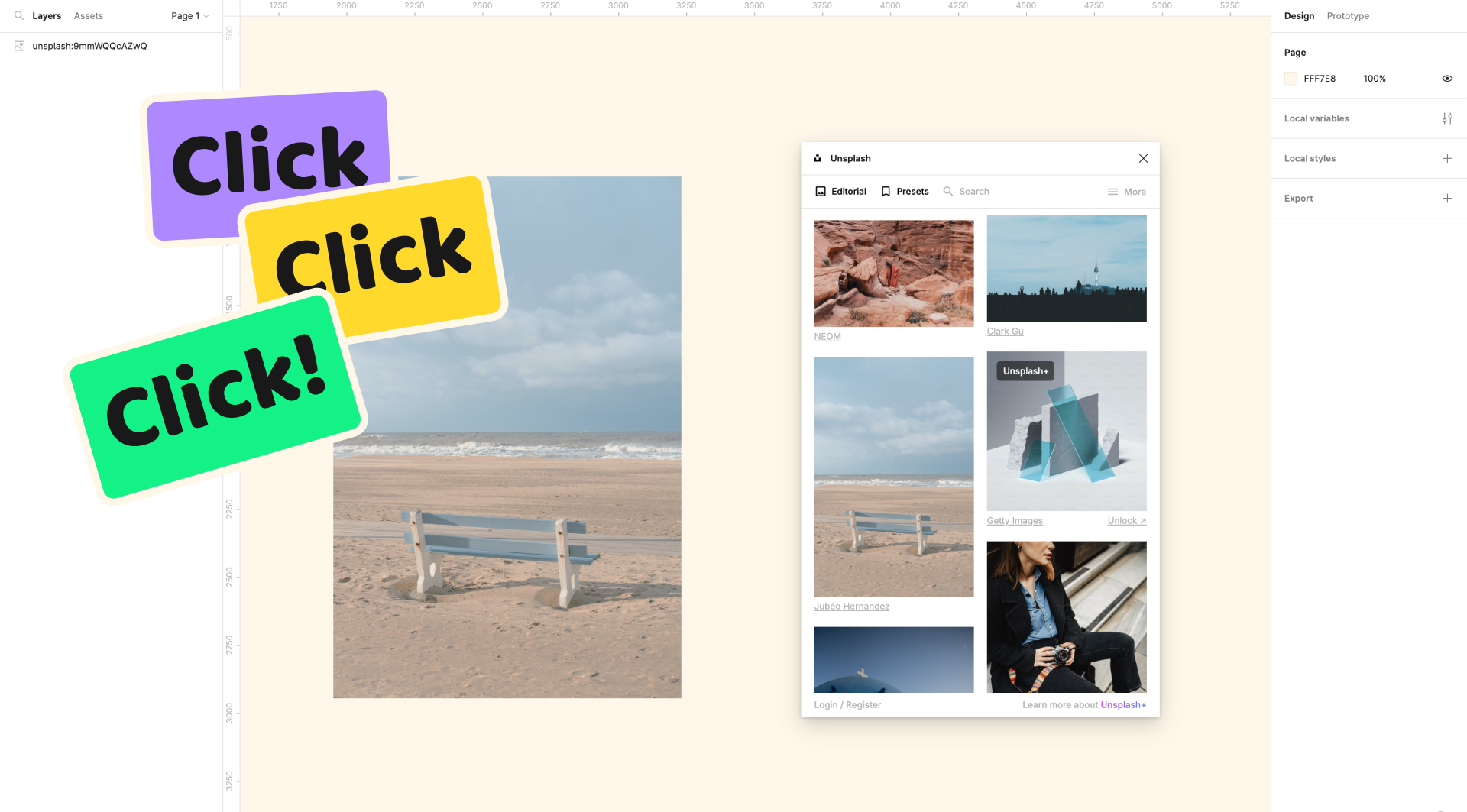Viewport: 1467px width, 812px height.
Task: Click the Unsplash plugin logo icon
Action: click(x=818, y=158)
